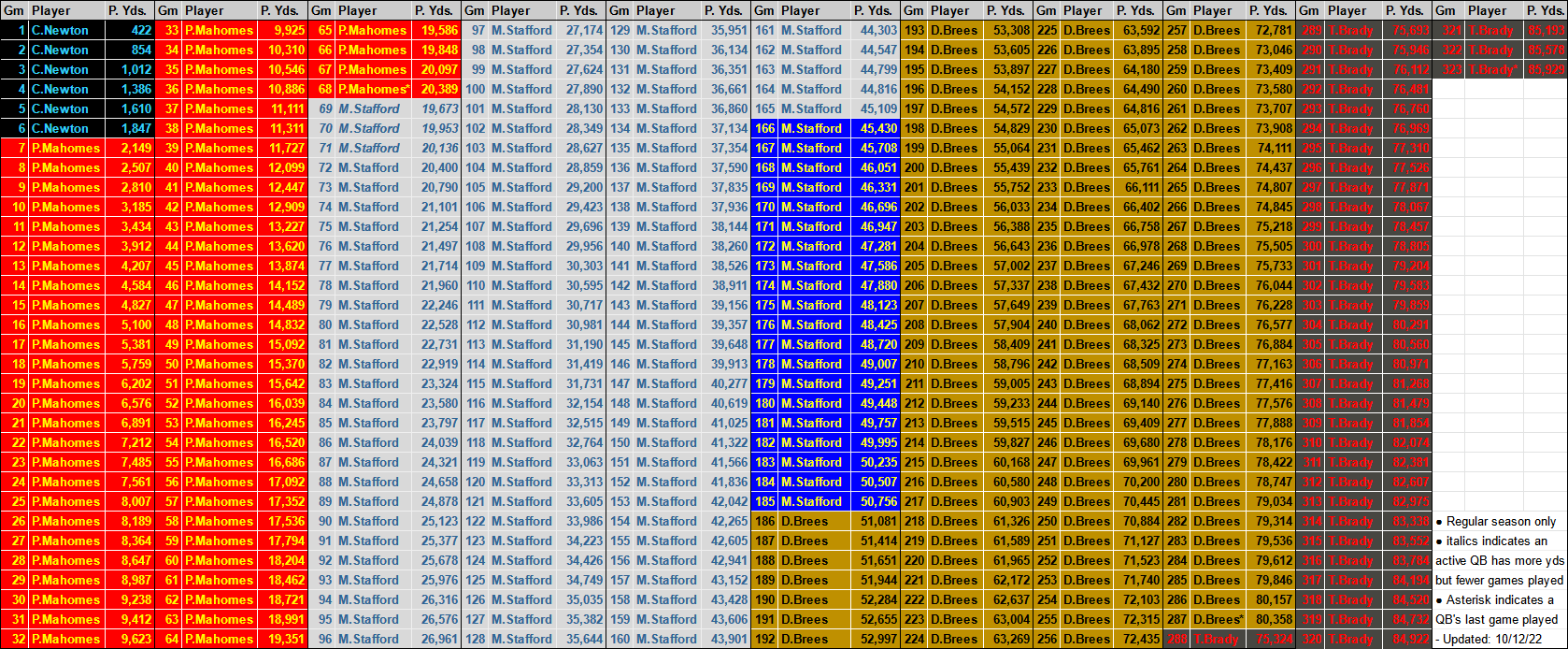Select the italic 19,673 yards cell

pyautogui.click(x=435, y=108)
